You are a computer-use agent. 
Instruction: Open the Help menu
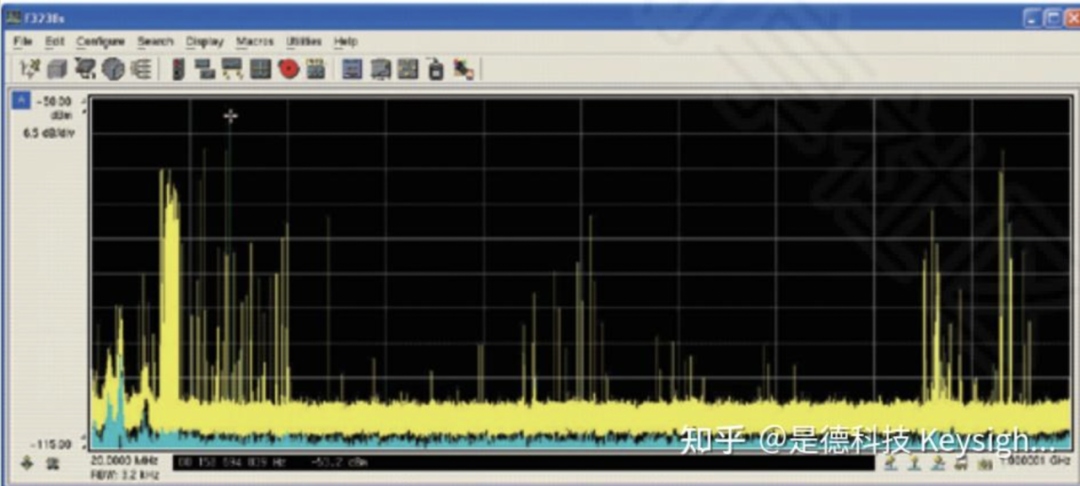pos(346,41)
